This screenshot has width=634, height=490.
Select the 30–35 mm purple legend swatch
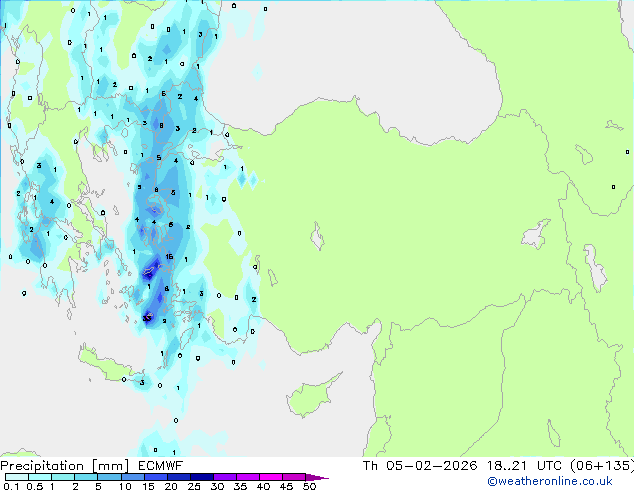[225, 477]
